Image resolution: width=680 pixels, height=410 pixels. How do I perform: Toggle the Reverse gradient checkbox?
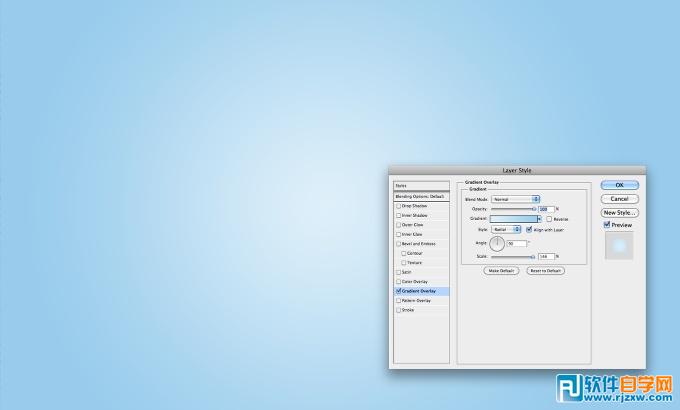[549, 218]
